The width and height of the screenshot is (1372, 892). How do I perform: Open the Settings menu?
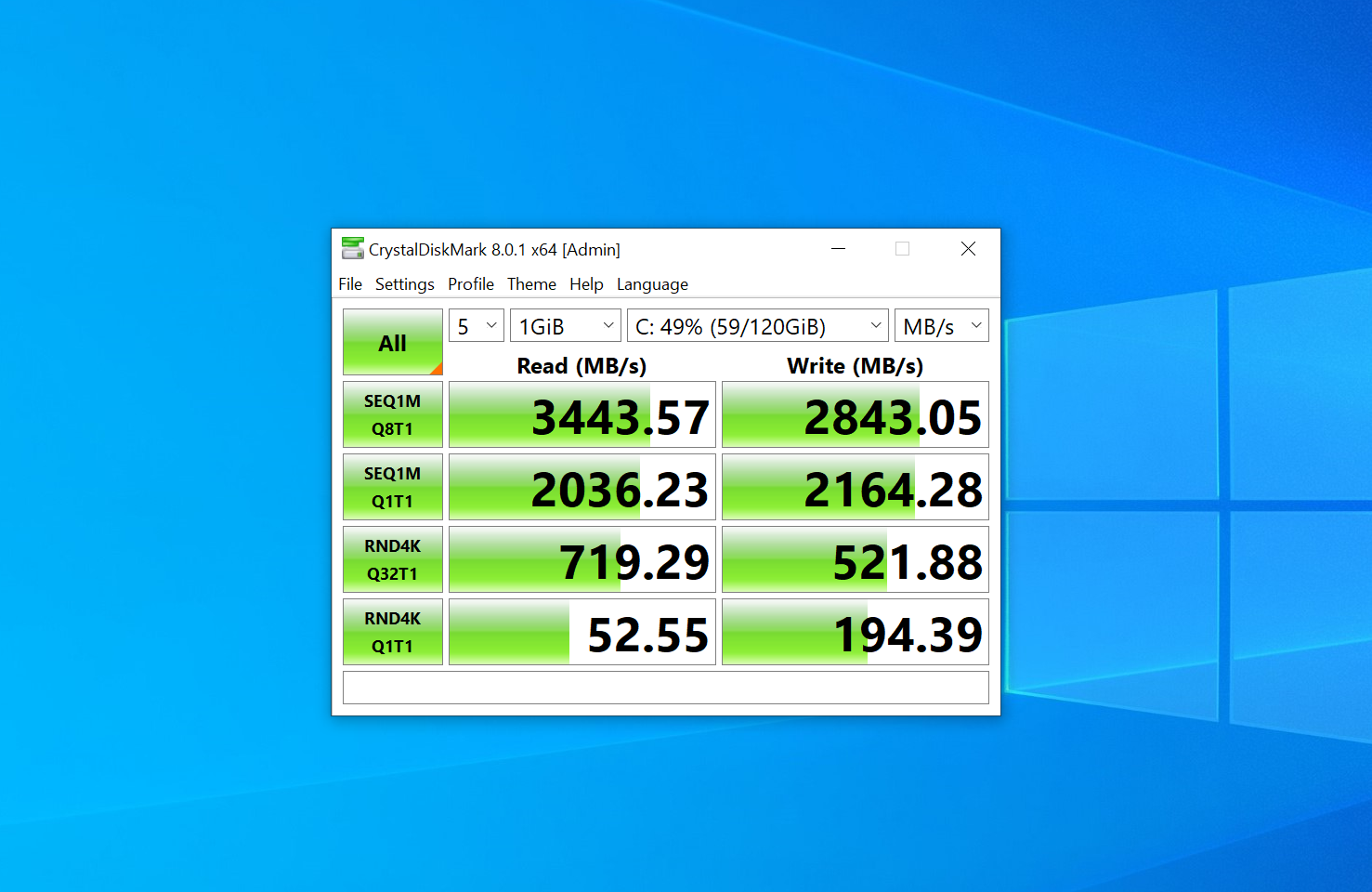click(x=404, y=284)
